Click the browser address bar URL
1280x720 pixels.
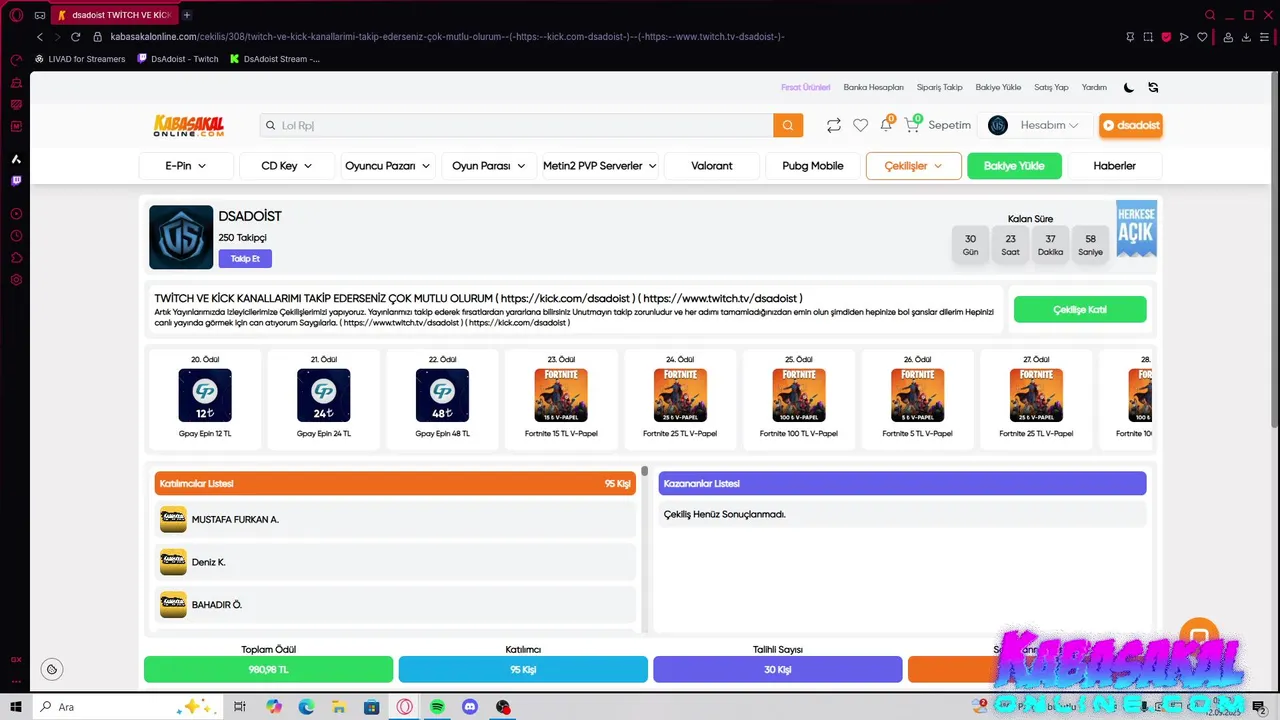point(447,37)
